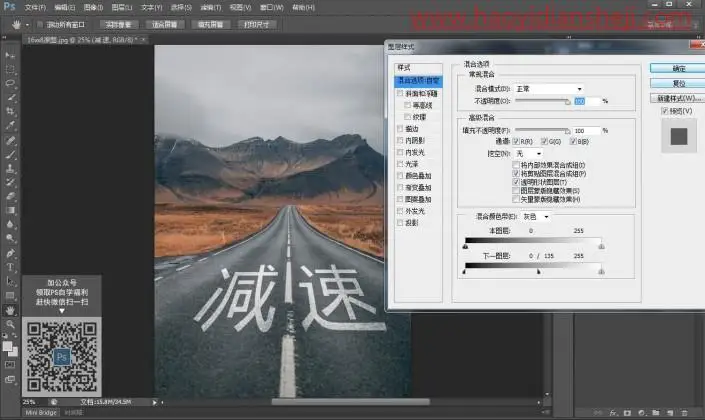Enable 内发光 (Inner Glow) checkbox
Screen dimensions: 705x420
(400, 152)
